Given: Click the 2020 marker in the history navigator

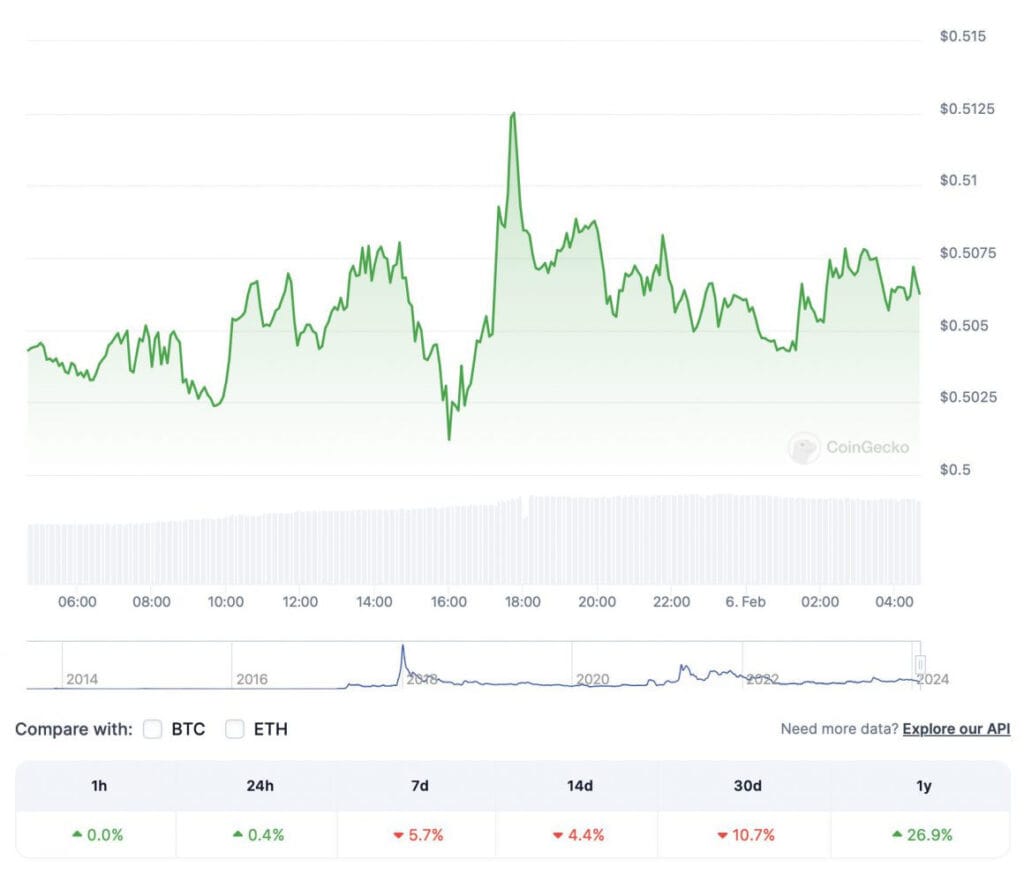Looking at the screenshot, I should click(592, 679).
